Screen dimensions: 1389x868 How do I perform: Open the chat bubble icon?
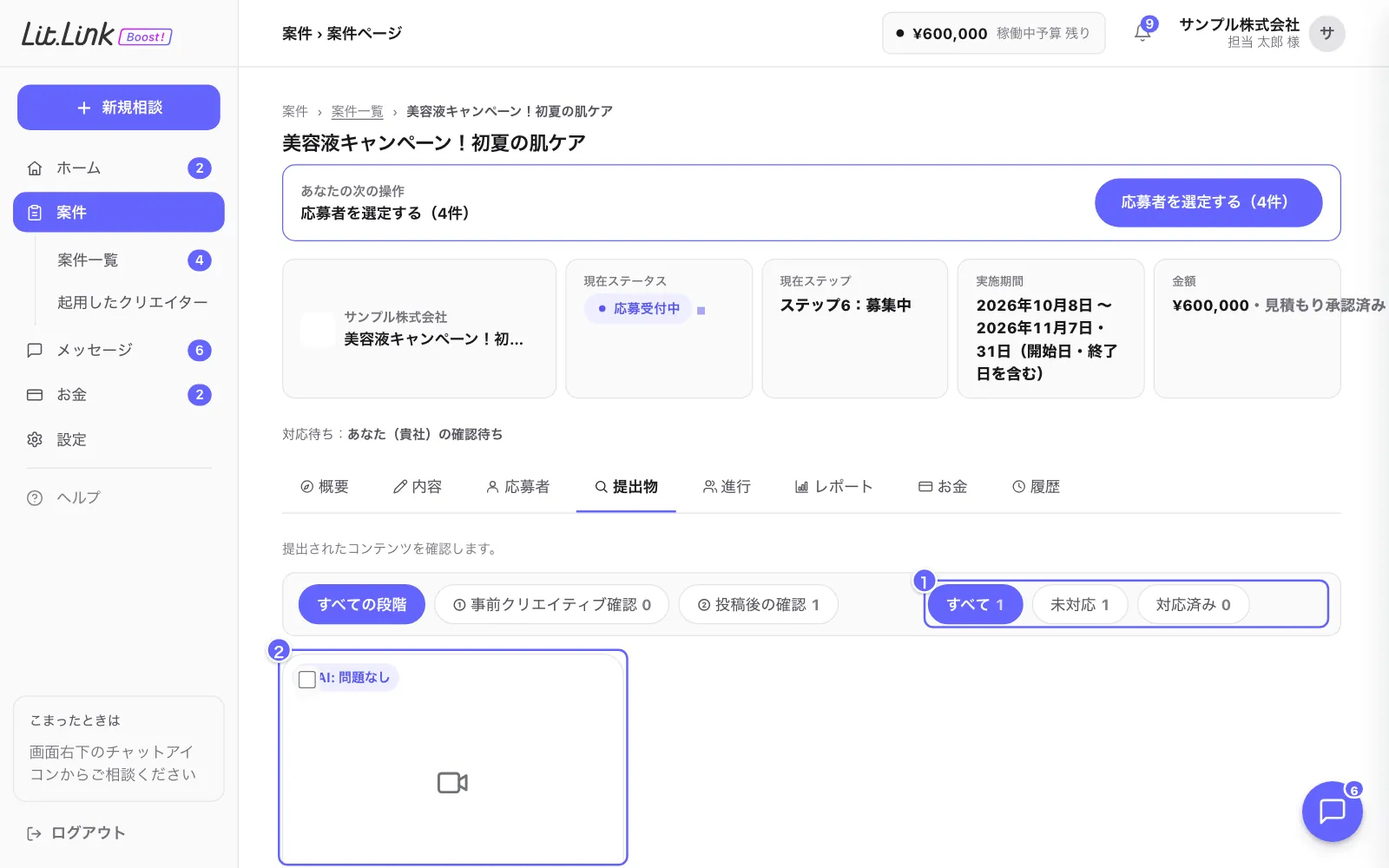(1332, 811)
